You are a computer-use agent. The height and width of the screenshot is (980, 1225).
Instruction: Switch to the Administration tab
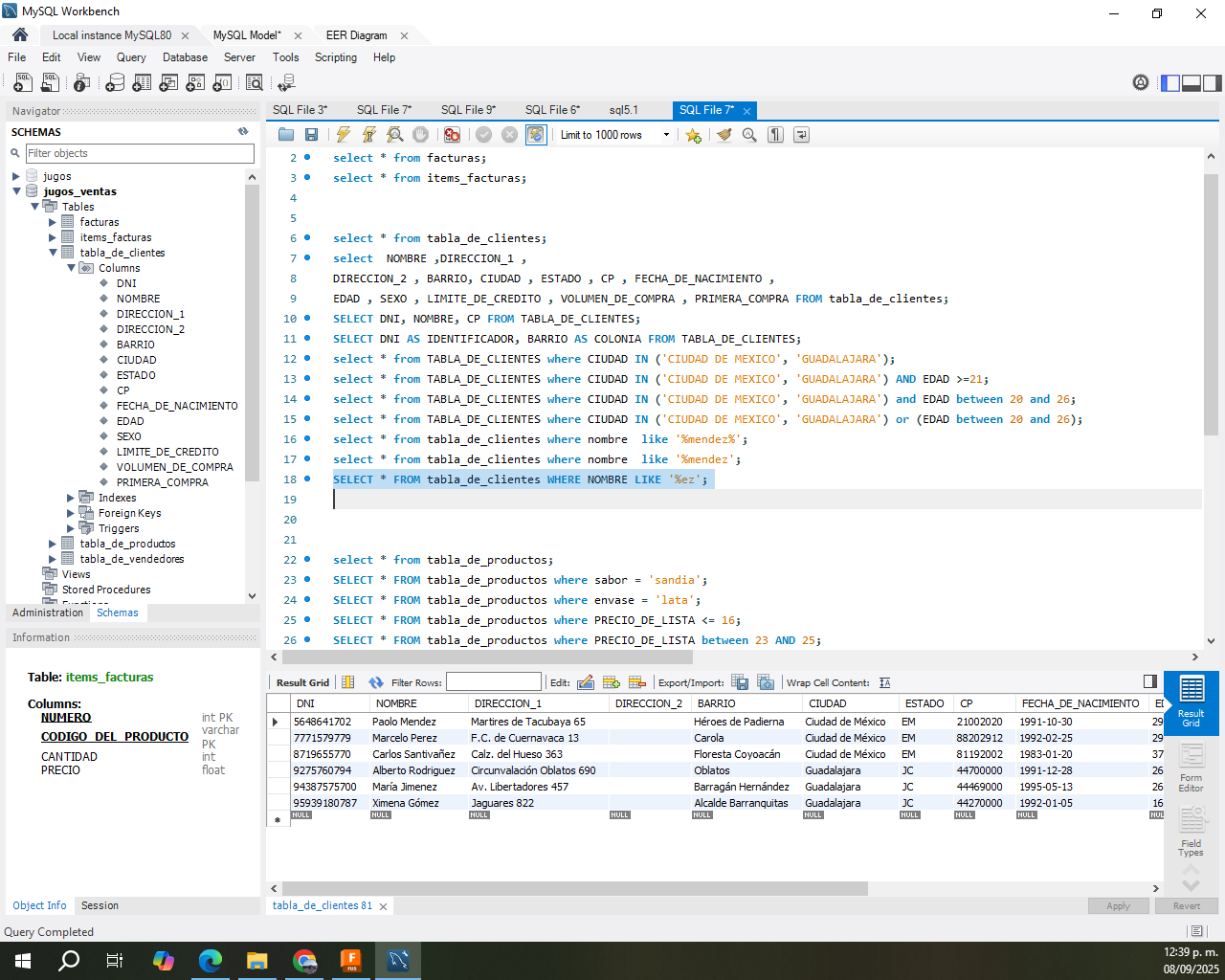48,612
